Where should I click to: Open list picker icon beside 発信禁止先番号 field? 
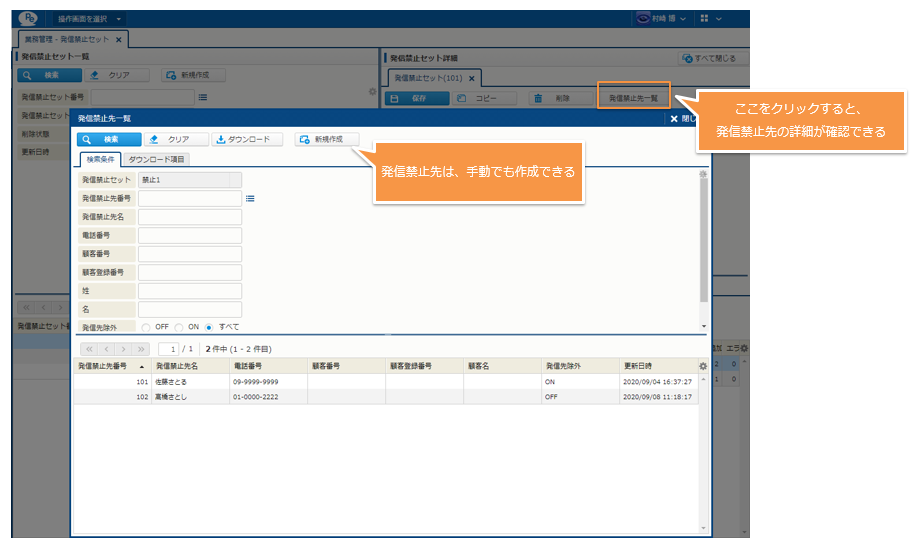click(x=250, y=198)
